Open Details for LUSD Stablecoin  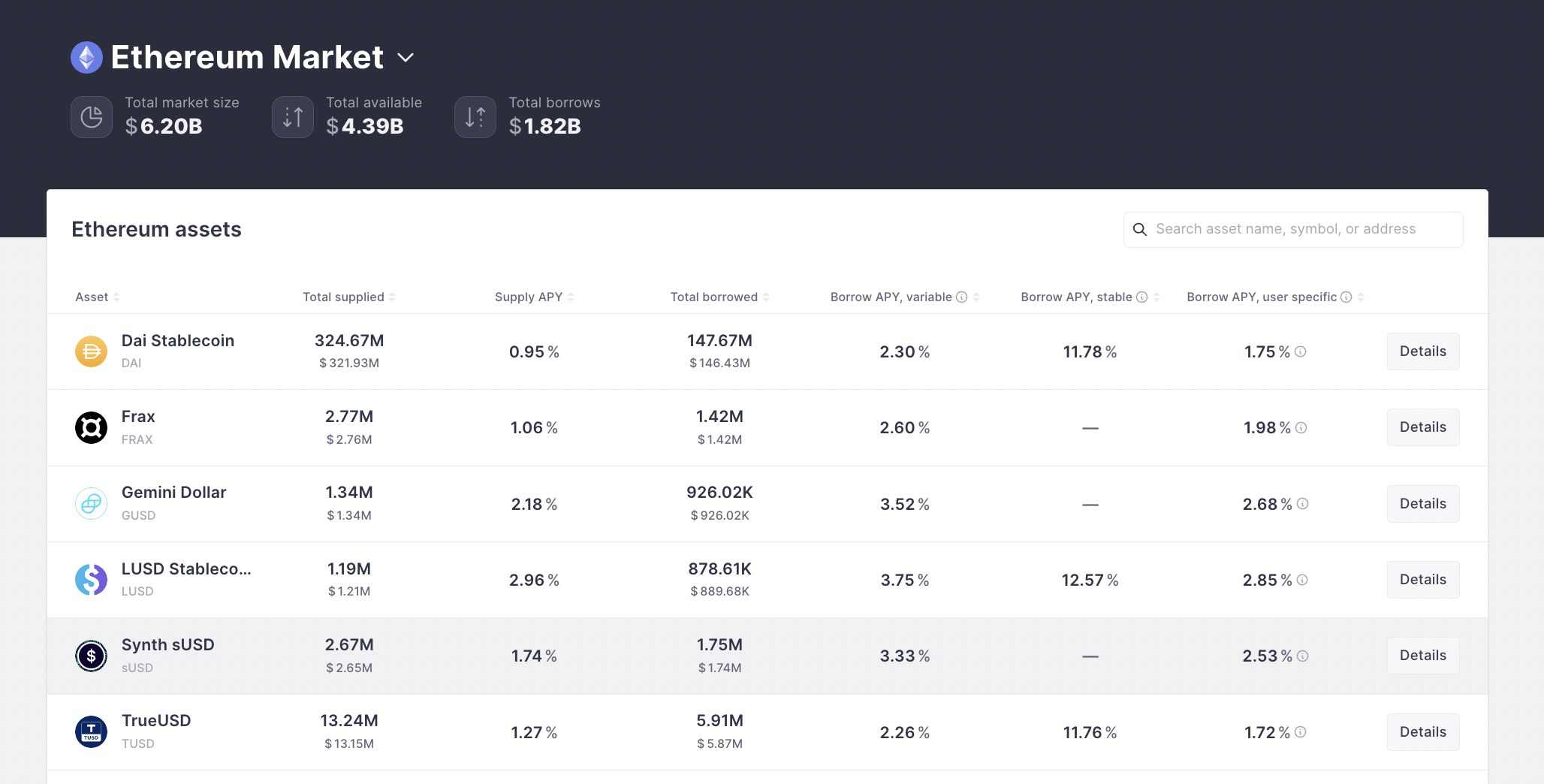(1423, 580)
